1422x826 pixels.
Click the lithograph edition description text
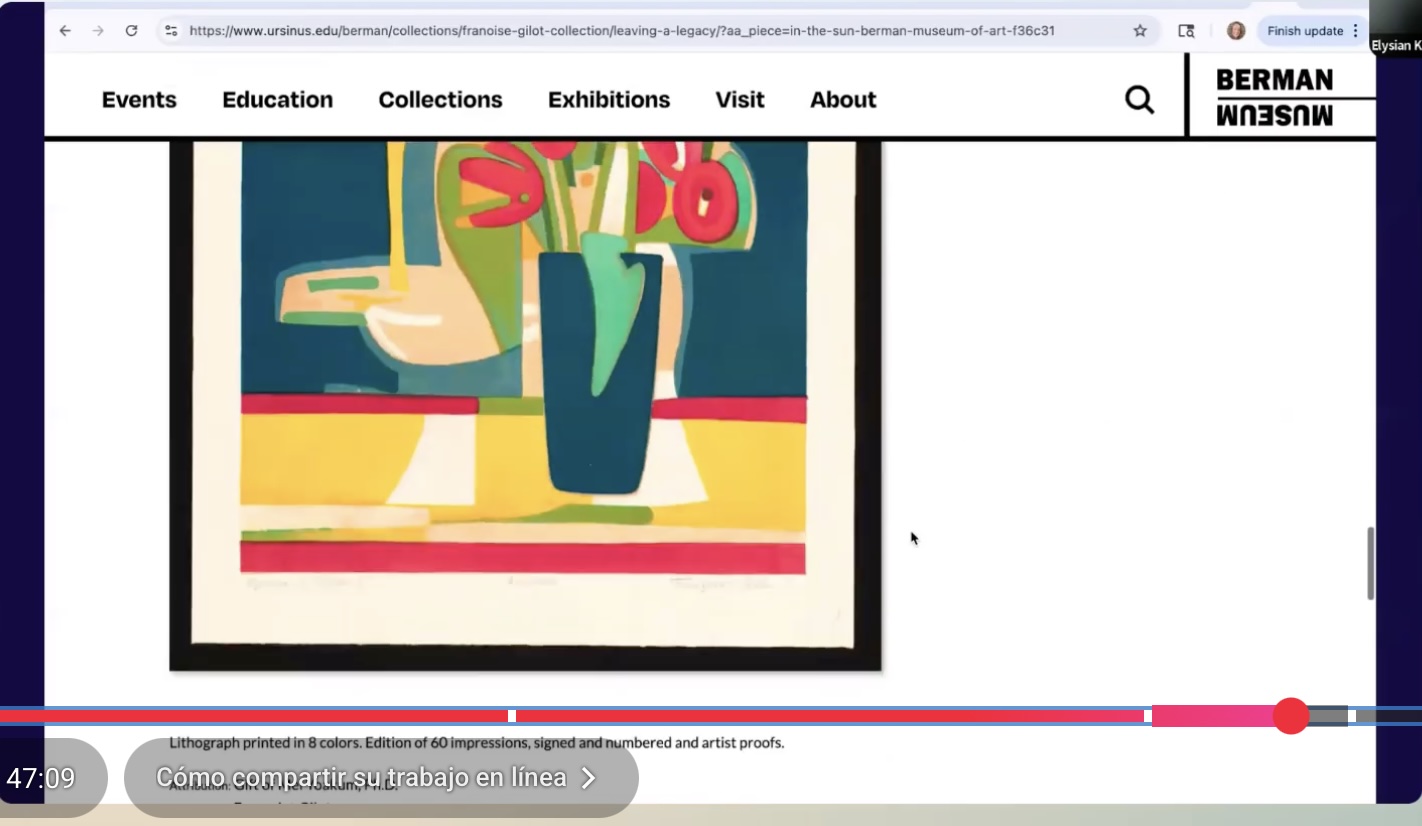(476, 743)
